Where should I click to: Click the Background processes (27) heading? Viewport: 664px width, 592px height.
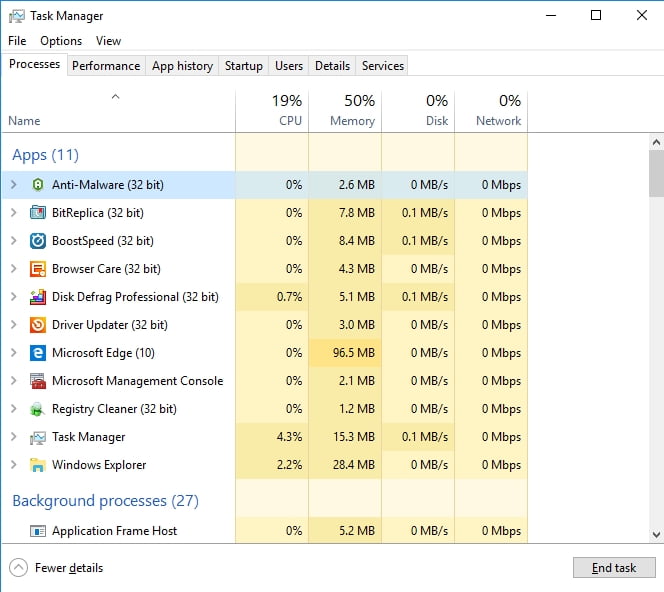click(105, 501)
